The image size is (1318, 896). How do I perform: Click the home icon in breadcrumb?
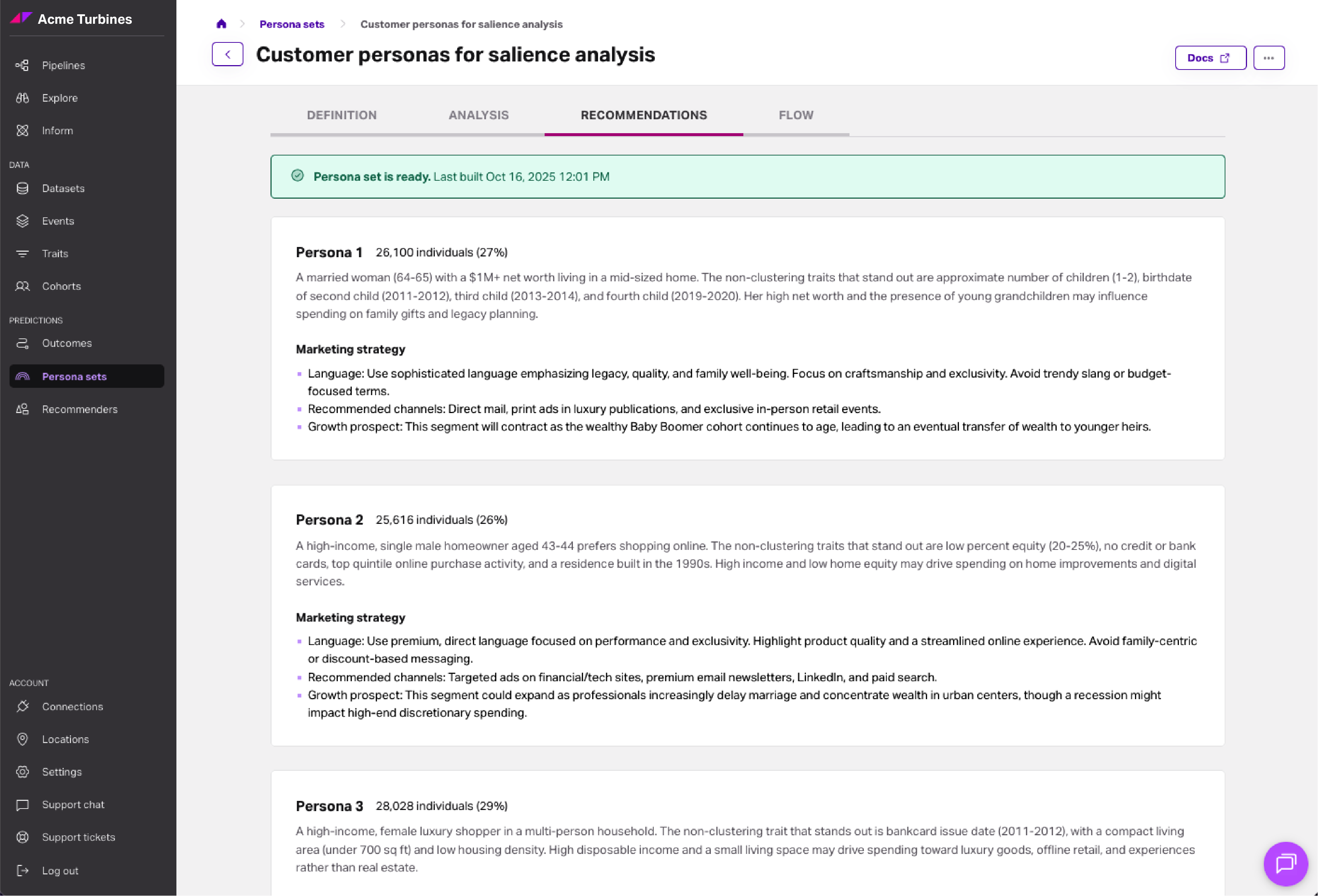[x=221, y=24]
